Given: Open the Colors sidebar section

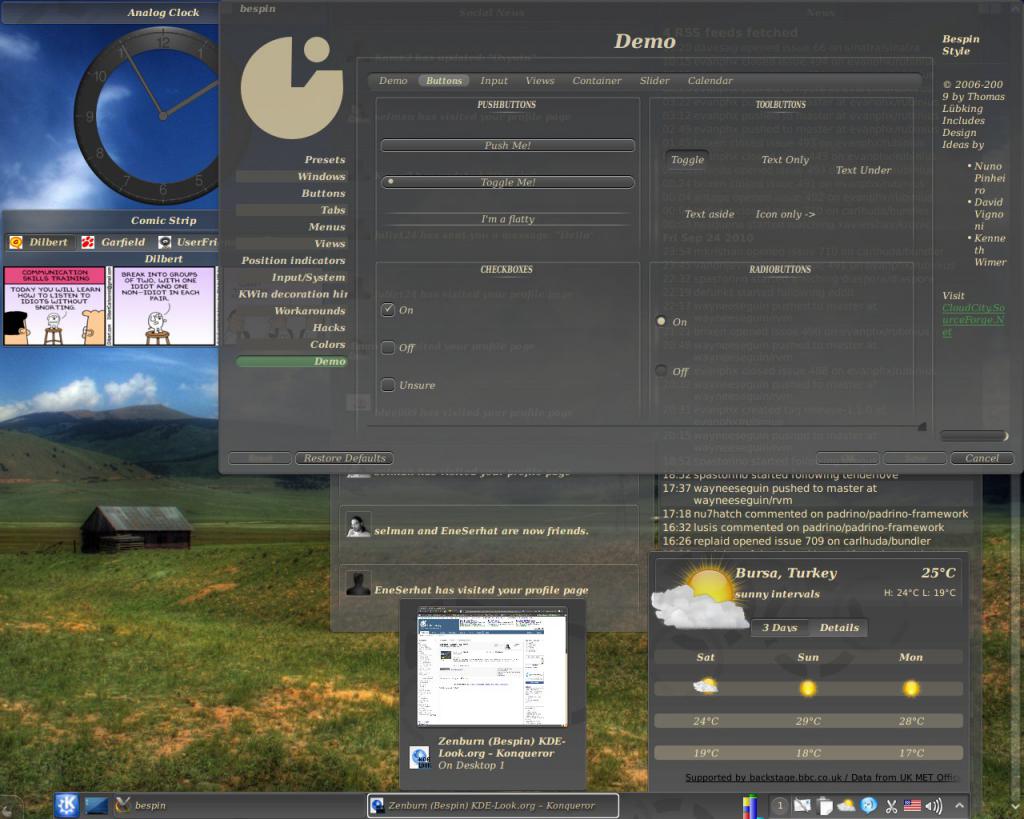Looking at the screenshot, I should pyautogui.click(x=292, y=344).
